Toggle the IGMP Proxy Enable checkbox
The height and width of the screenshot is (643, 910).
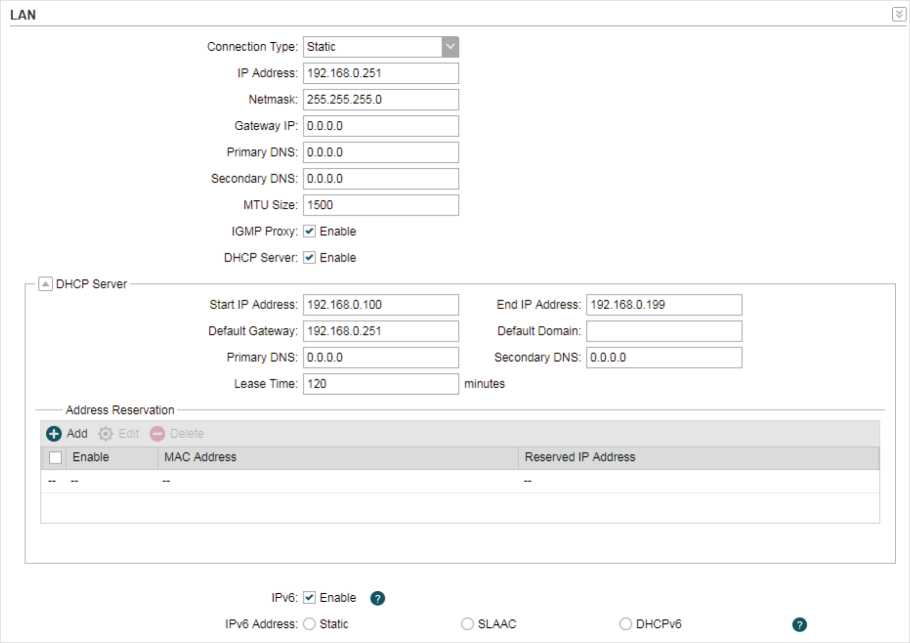click(x=309, y=231)
